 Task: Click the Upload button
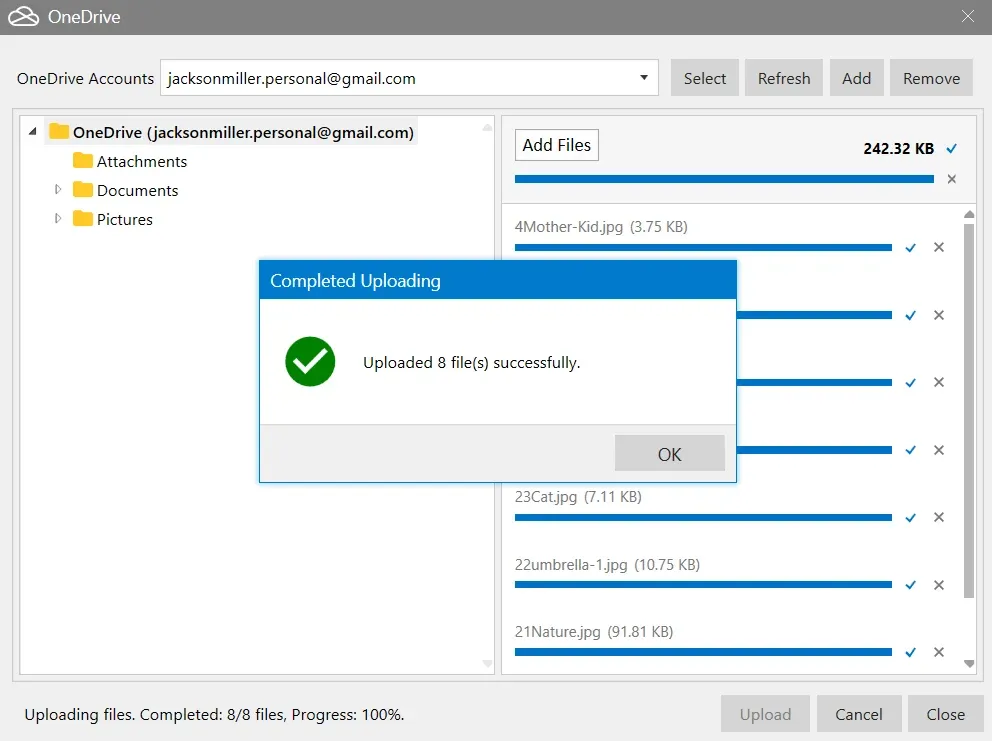tap(766, 714)
